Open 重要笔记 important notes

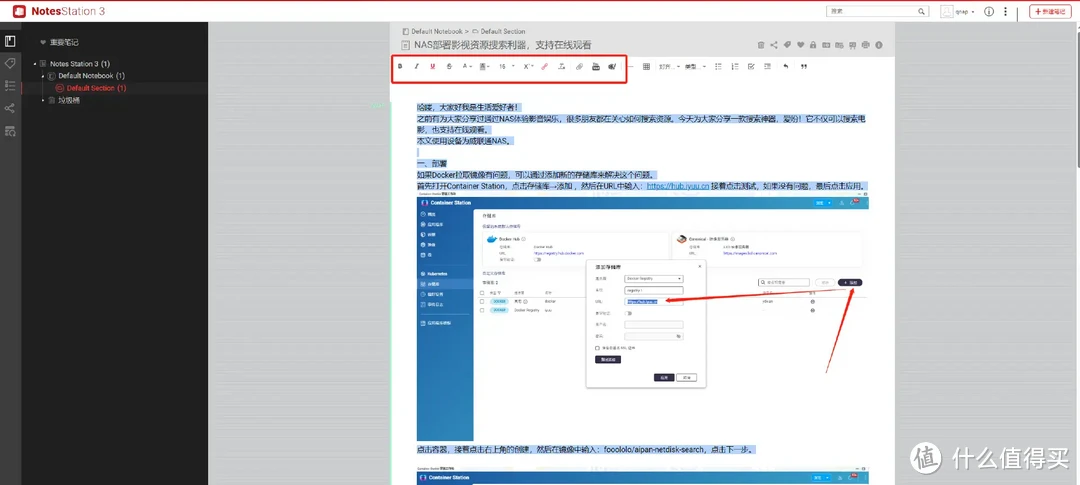(x=59, y=42)
